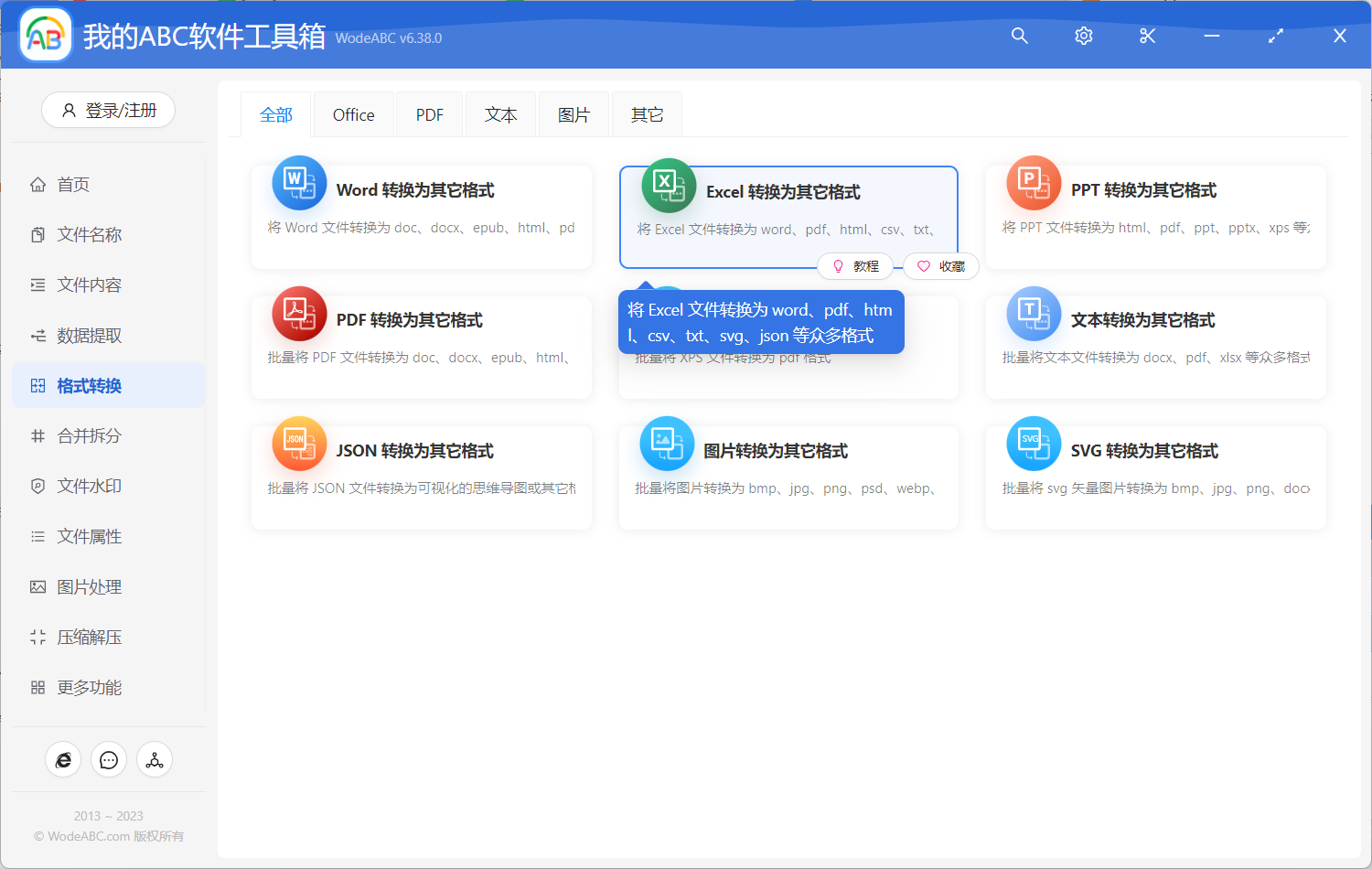Switch to the PDF tab
The height and width of the screenshot is (869, 1372).
pyautogui.click(x=429, y=115)
